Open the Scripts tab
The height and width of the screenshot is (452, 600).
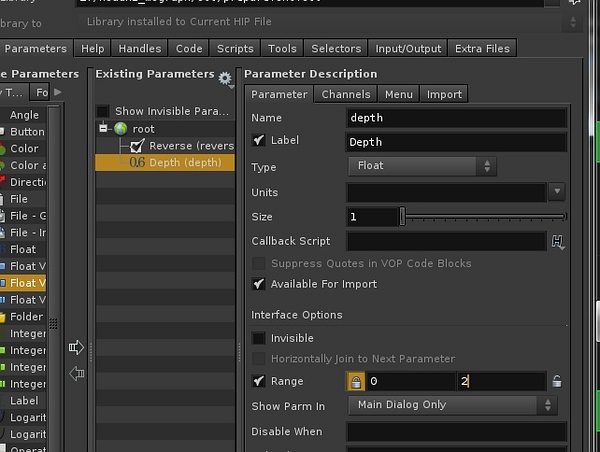235,49
